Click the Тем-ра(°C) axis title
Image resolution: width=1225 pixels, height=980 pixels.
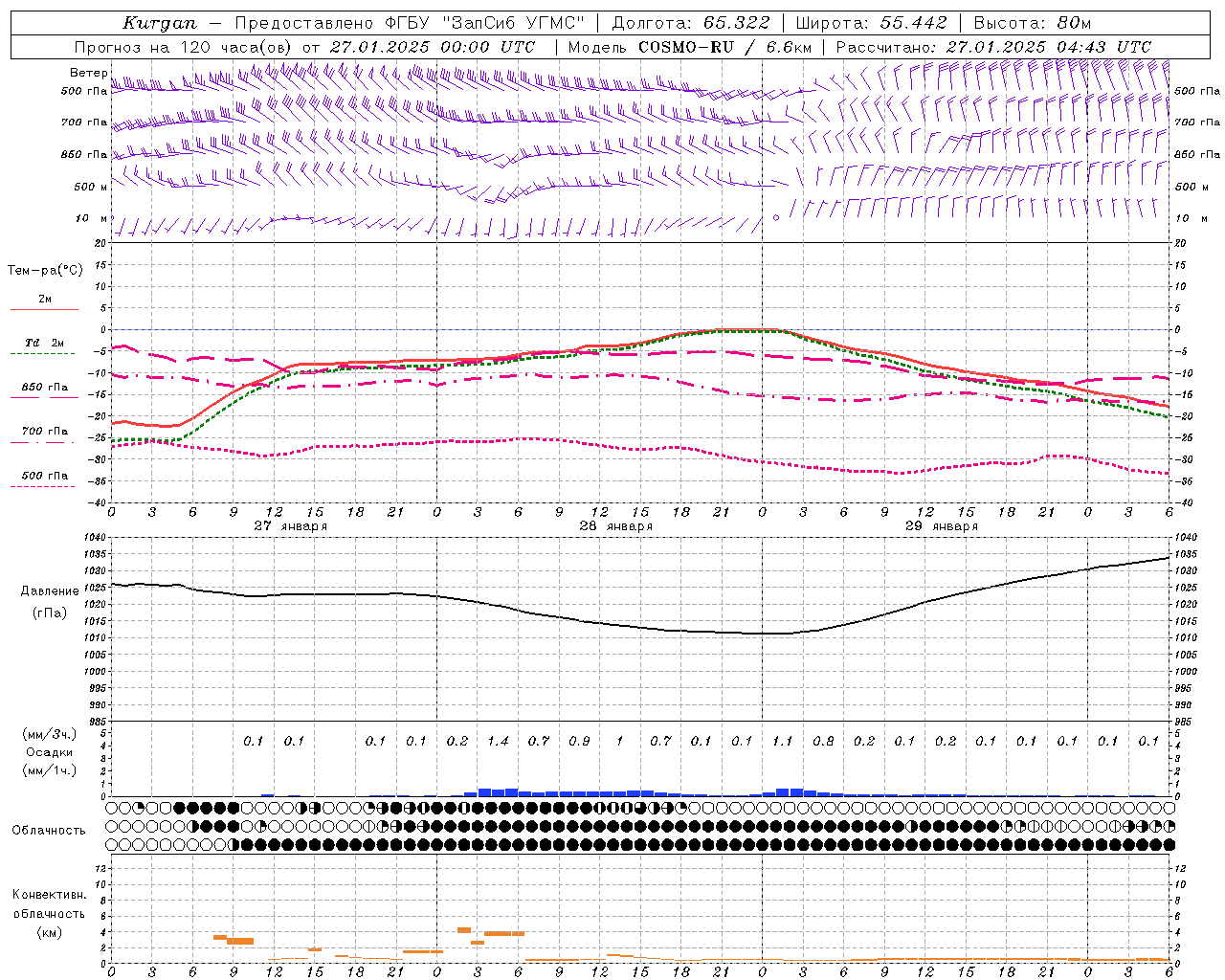pos(45,271)
